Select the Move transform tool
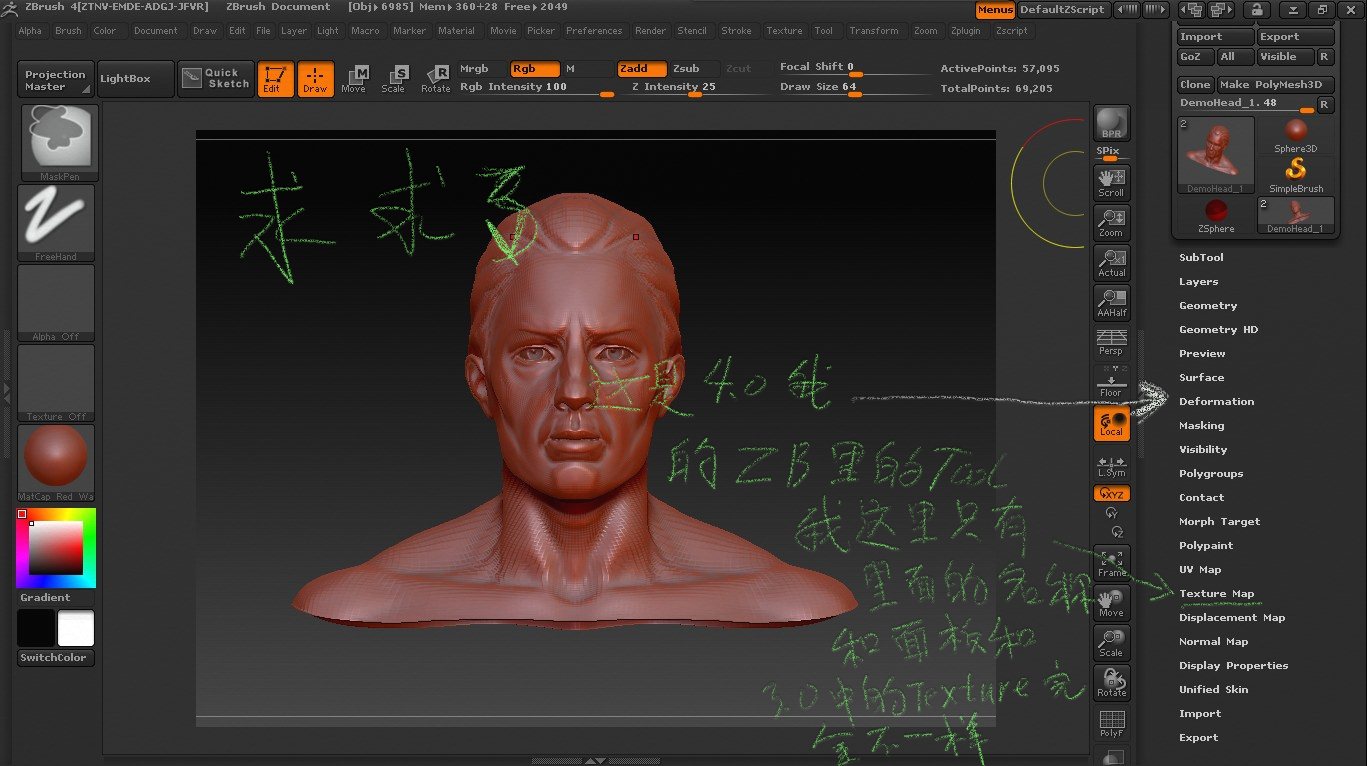This screenshot has width=1367, height=766. 354,79
